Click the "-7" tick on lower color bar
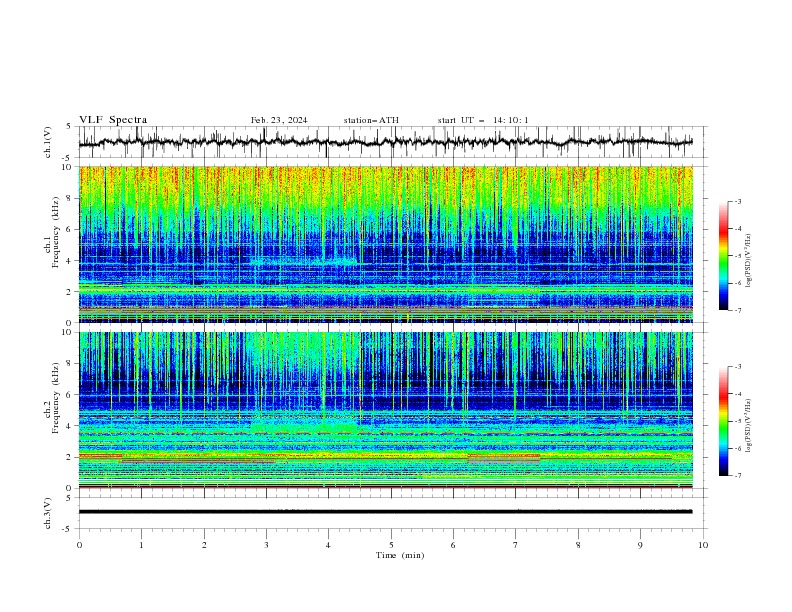792x612 pixels. point(738,476)
